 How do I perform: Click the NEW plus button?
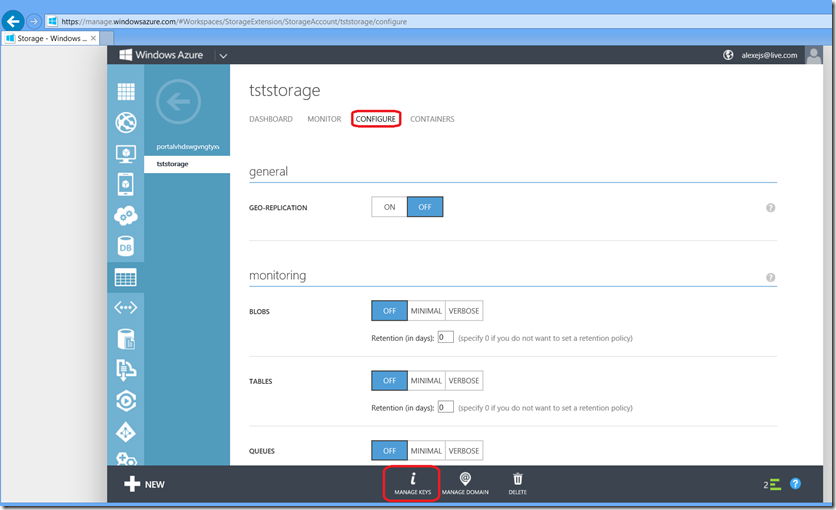pyautogui.click(x=144, y=484)
